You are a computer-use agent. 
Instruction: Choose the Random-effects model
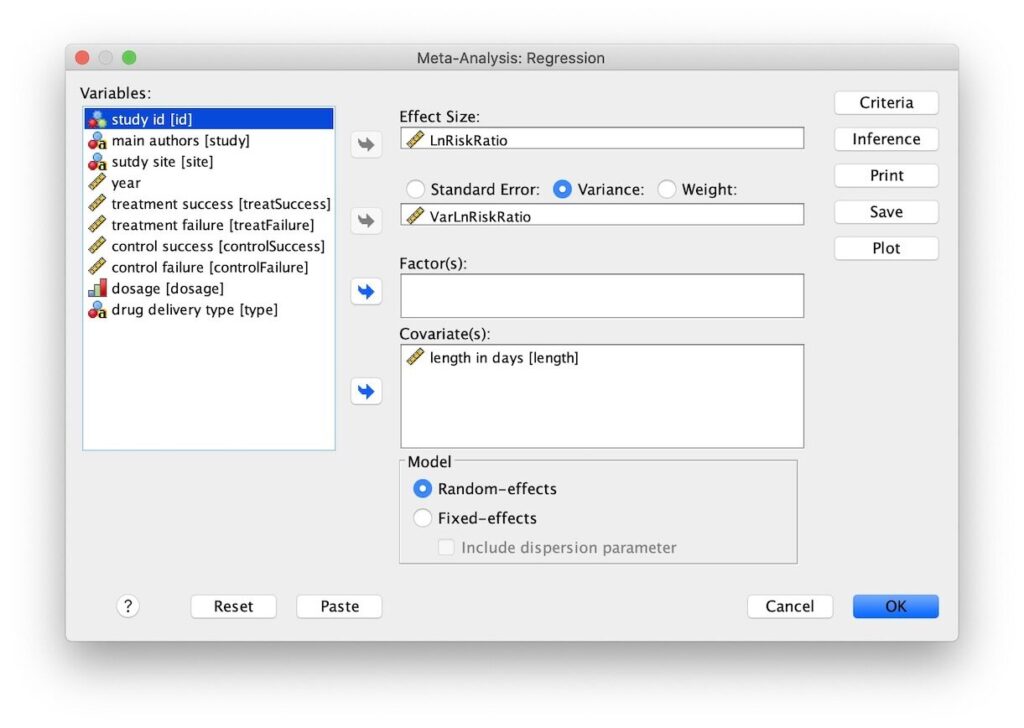coord(423,488)
